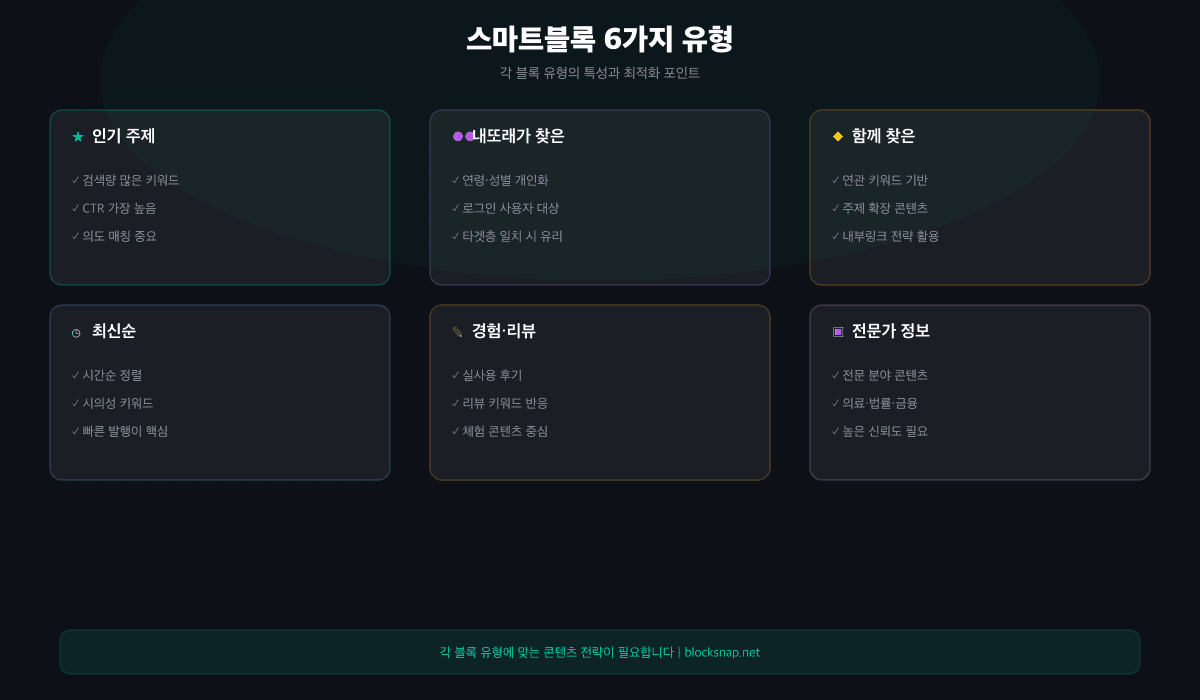Click the purple dots icon beside 내또래가 찾은

(463, 136)
